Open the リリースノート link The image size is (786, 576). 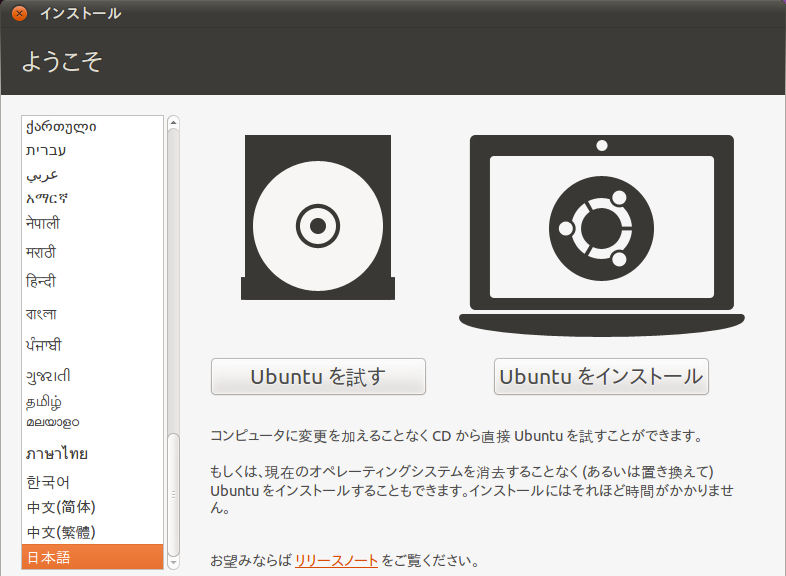coord(336,560)
